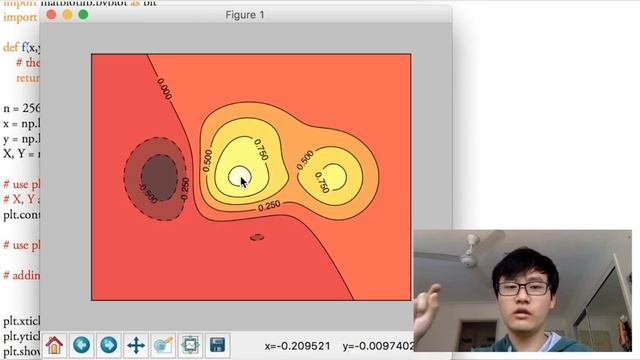
Task: Click the 0.500 label on left peak
Action: (x=207, y=160)
